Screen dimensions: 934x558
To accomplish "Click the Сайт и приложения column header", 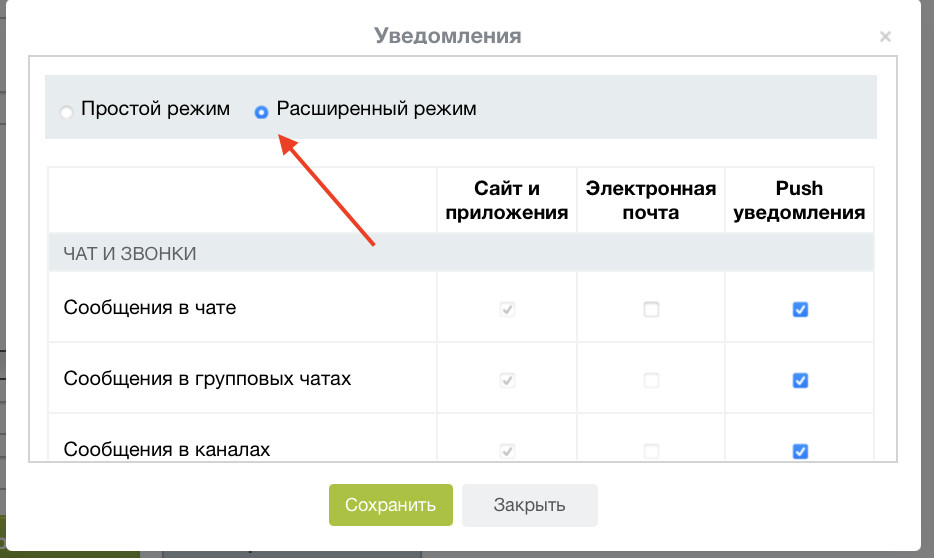I will (x=507, y=200).
